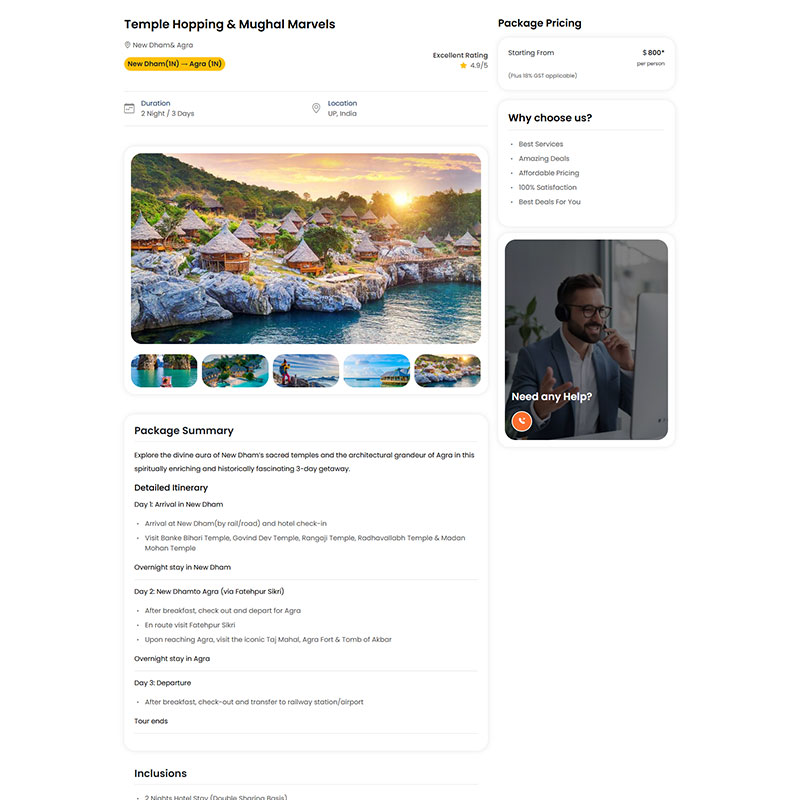
Task: Open the second thumbnail of tropical resort
Action: coord(235,371)
